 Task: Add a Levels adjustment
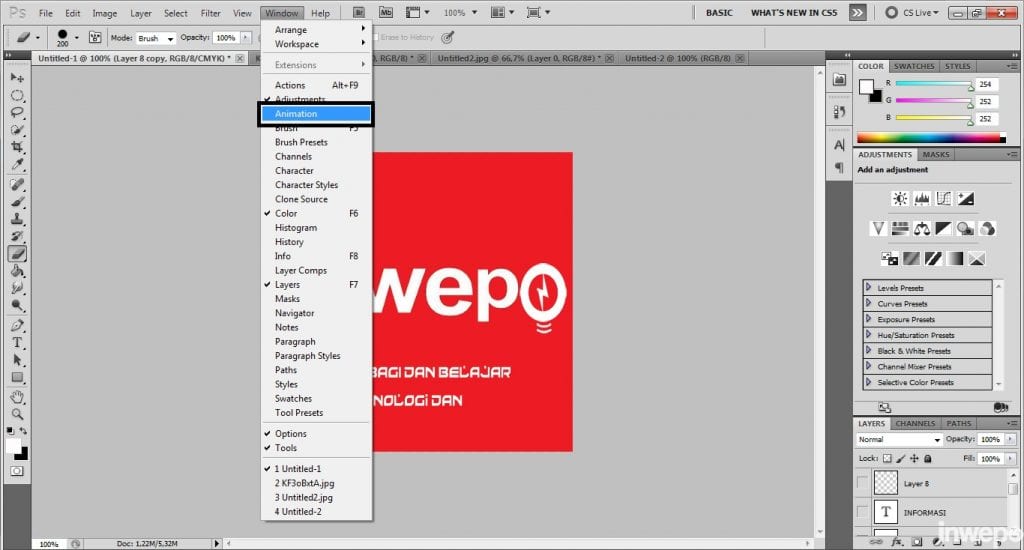(x=922, y=199)
